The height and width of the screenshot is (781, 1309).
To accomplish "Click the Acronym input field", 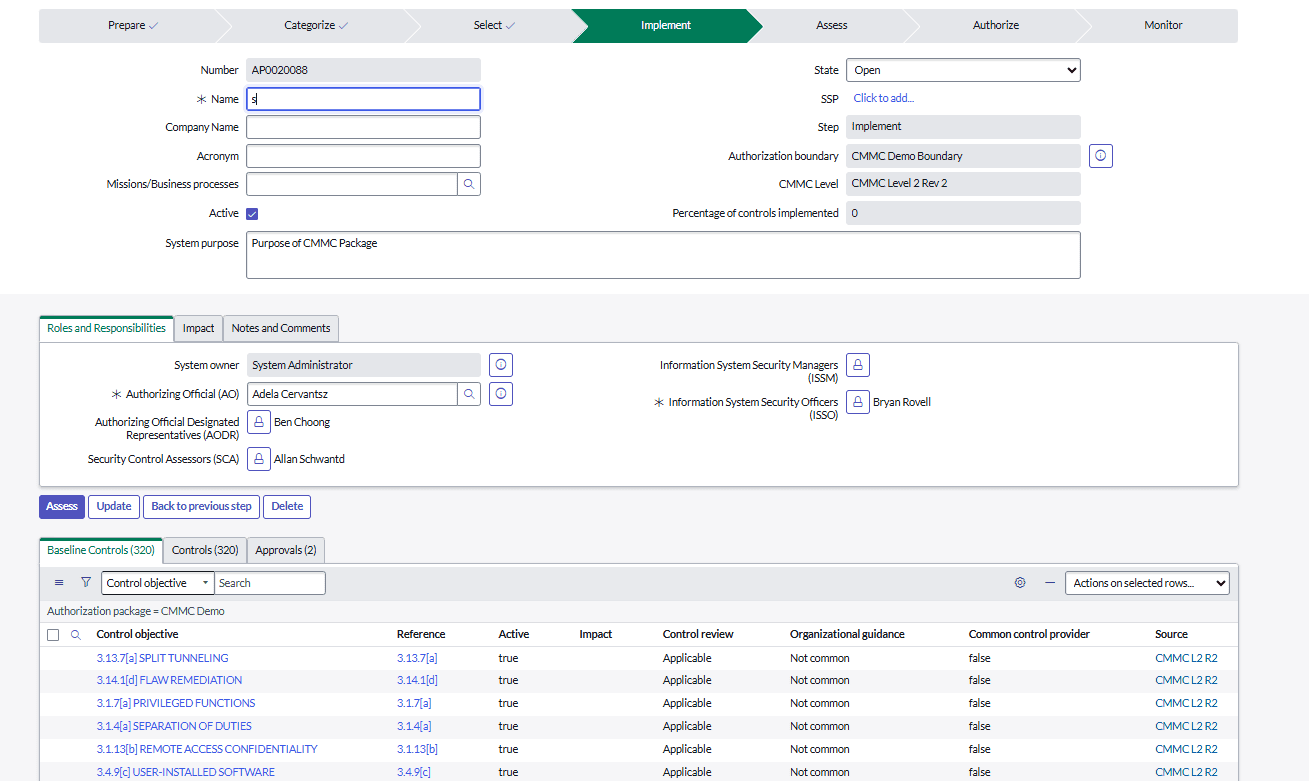I will point(363,156).
